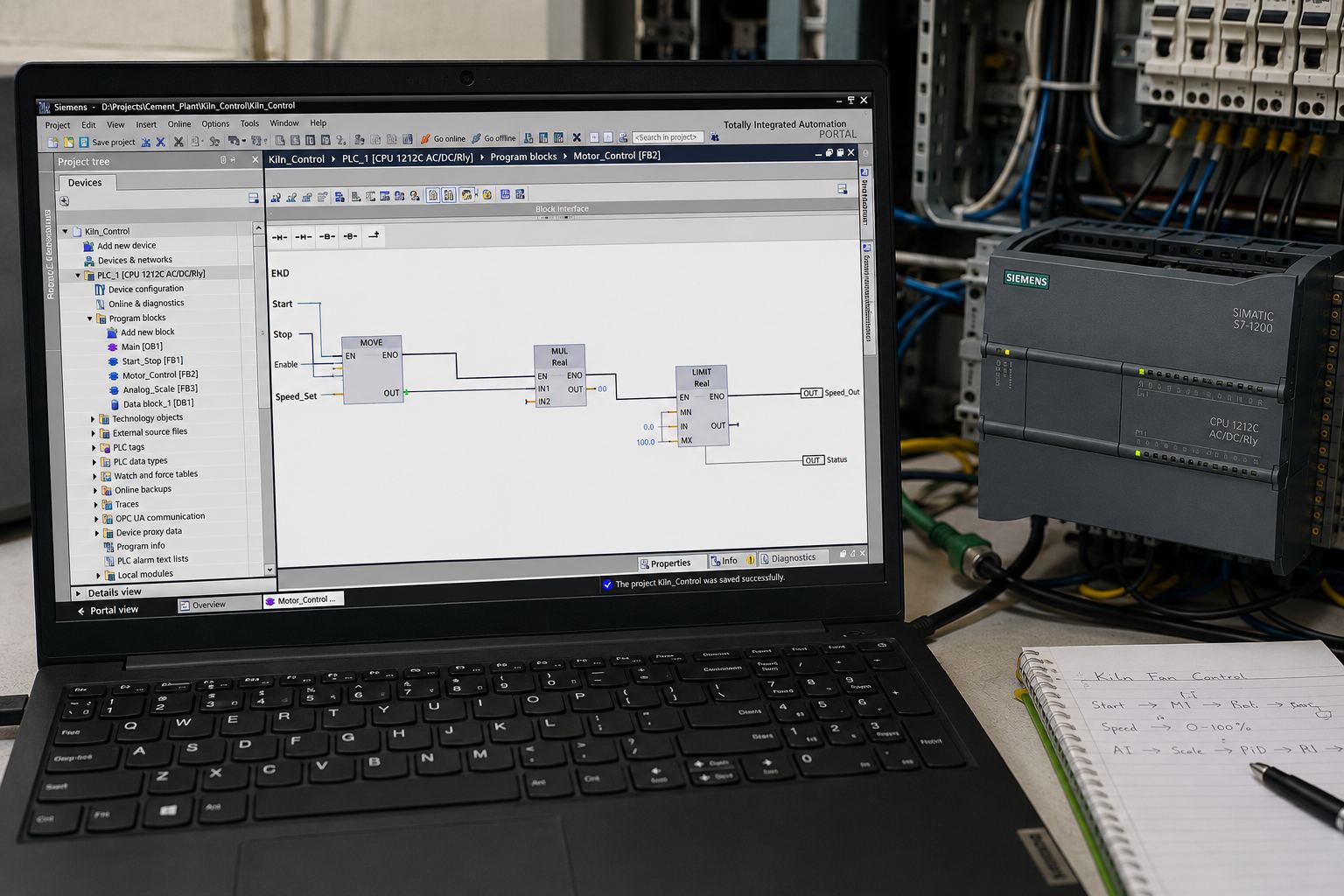This screenshot has width=1344, height=896.
Task: Insert an open branch in the network
Action: [374, 235]
